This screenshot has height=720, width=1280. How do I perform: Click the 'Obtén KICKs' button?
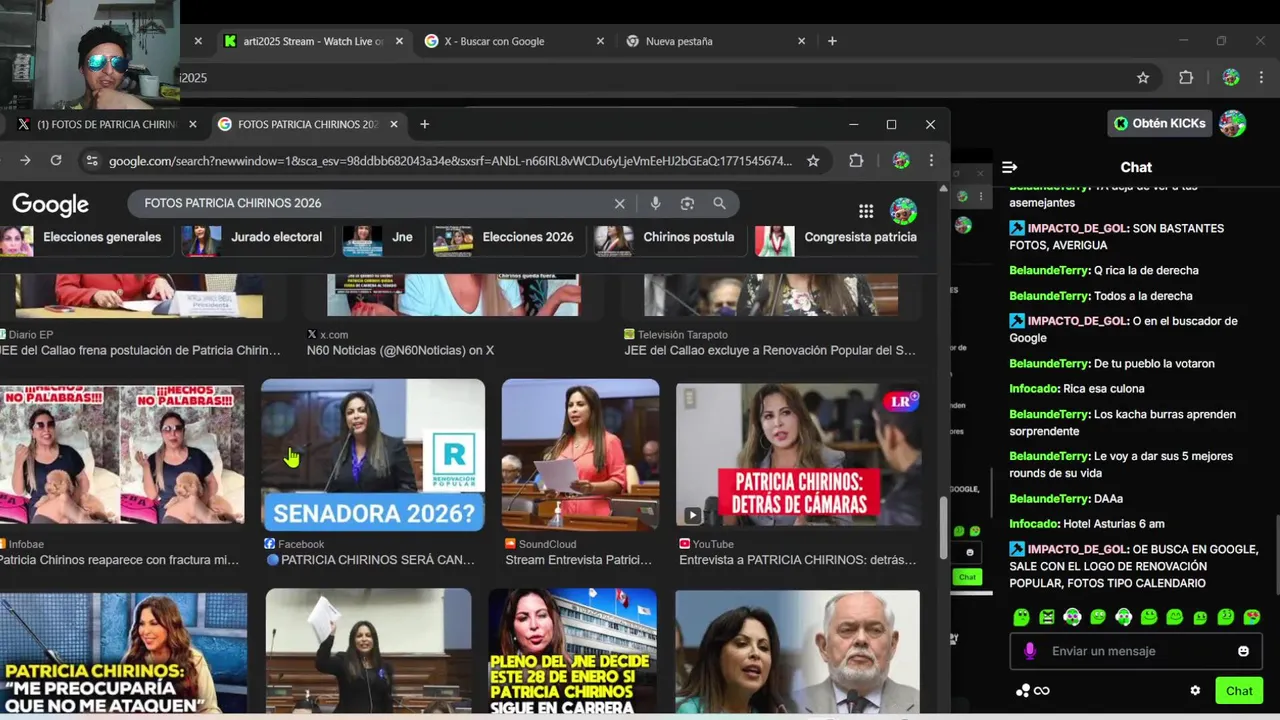(1160, 123)
